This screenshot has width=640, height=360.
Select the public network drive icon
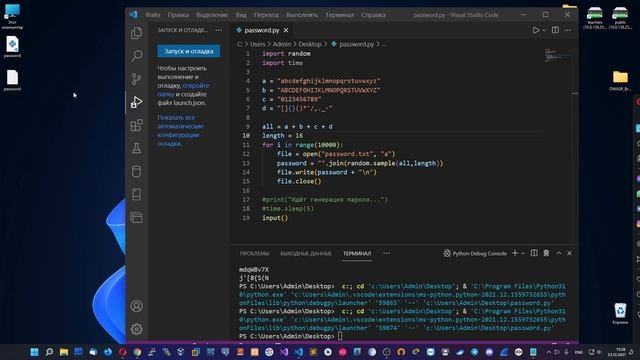(620, 18)
